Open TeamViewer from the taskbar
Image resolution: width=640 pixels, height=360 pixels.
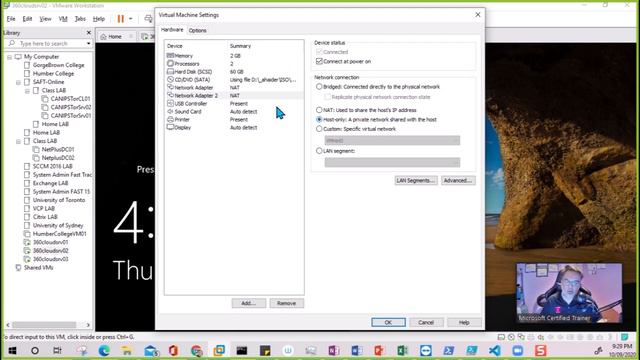[x=425, y=351]
